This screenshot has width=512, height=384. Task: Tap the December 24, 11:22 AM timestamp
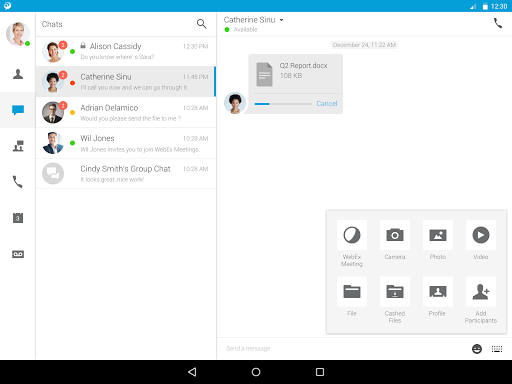pos(364,45)
